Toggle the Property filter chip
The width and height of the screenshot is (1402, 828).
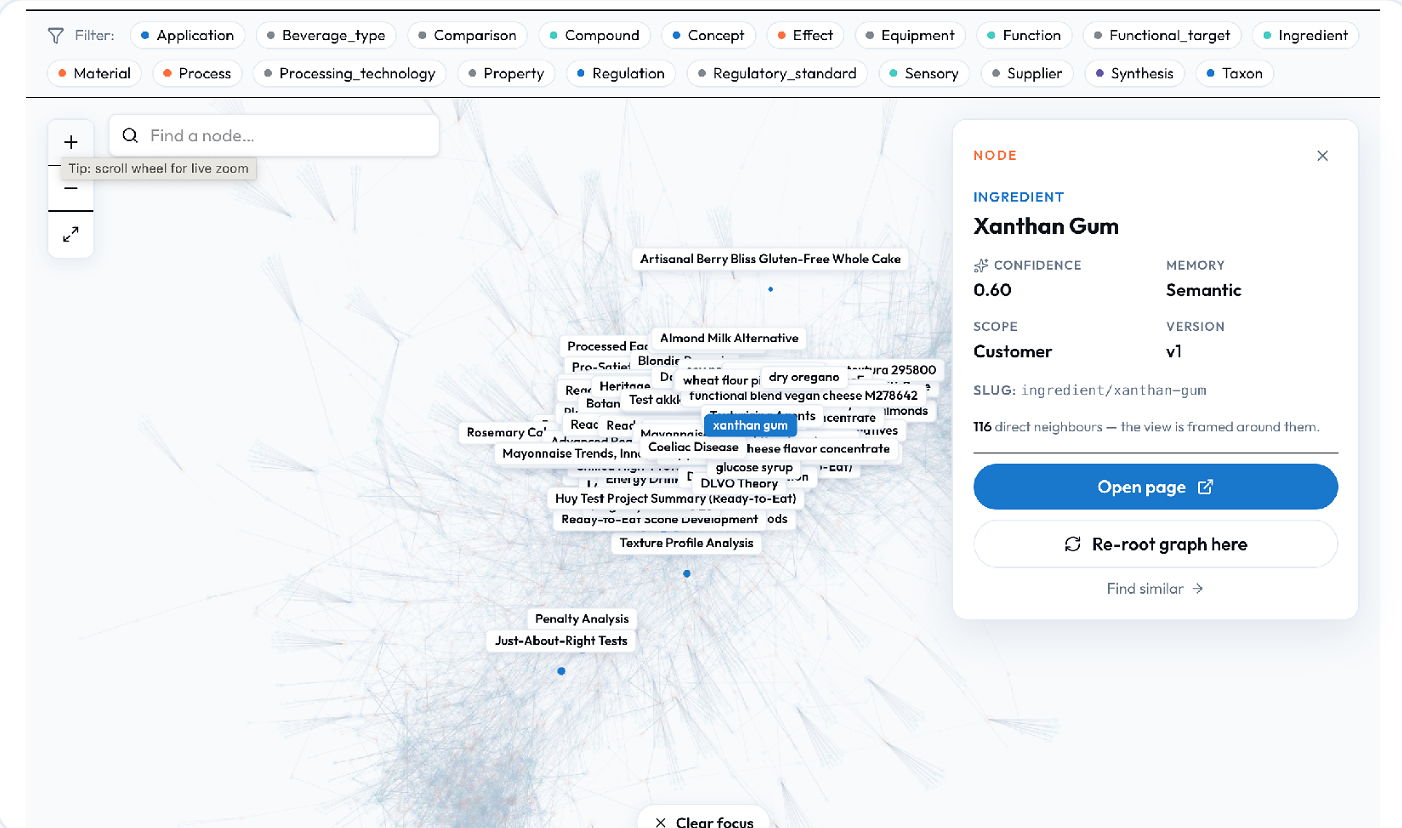(x=506, y=73)
